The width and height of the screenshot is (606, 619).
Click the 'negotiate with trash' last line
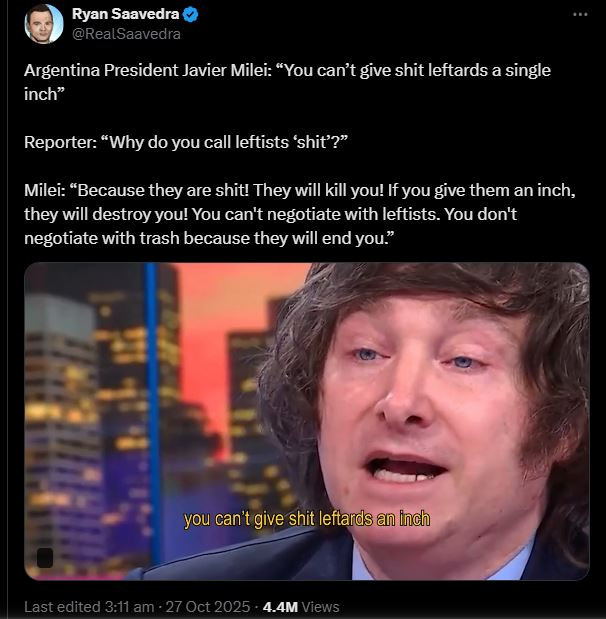click(209, 238)
